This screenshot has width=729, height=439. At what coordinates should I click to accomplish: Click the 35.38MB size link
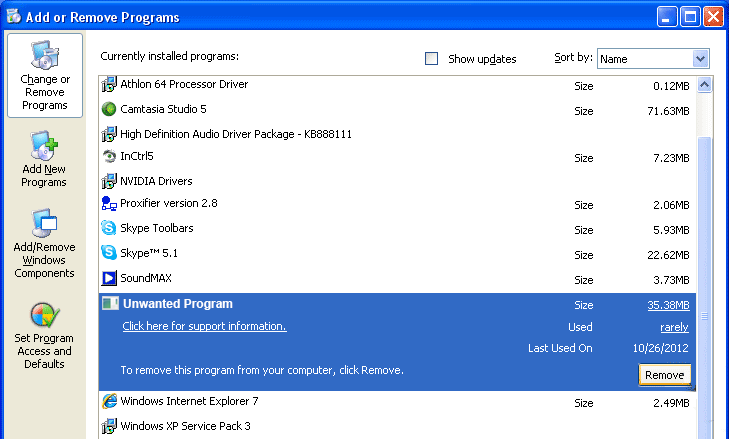coord(668,305)
